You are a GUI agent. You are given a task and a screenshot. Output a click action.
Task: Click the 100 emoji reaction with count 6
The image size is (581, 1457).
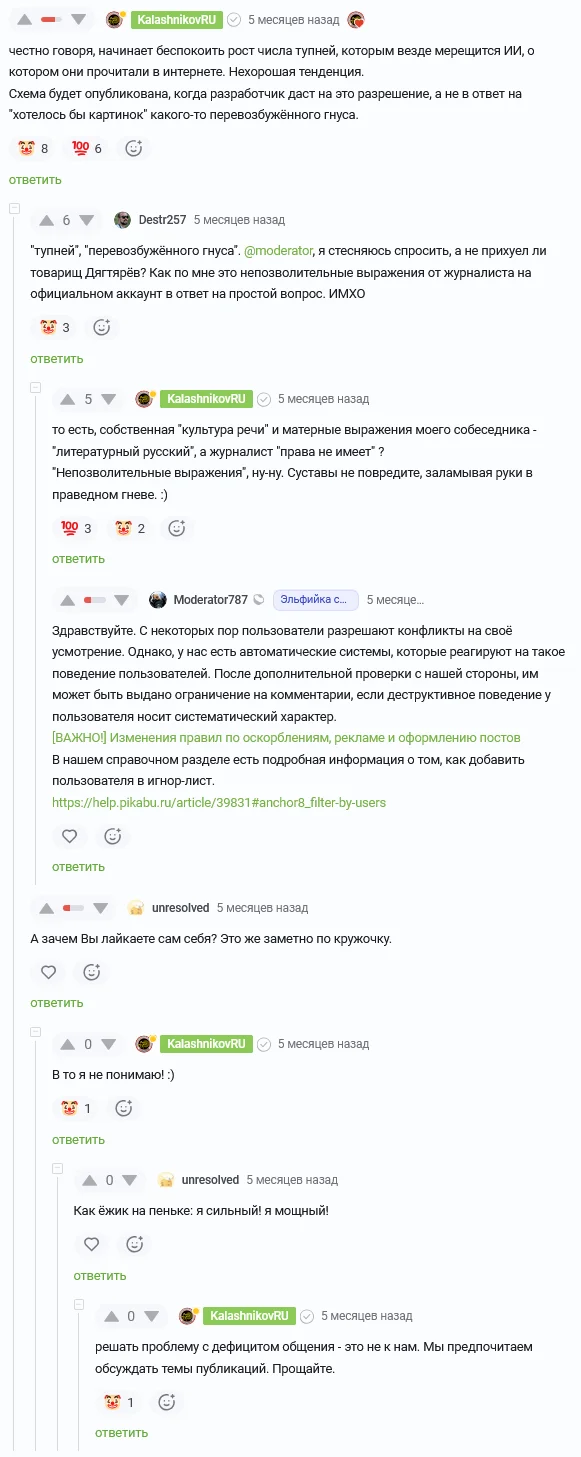[x=88, y=148]
